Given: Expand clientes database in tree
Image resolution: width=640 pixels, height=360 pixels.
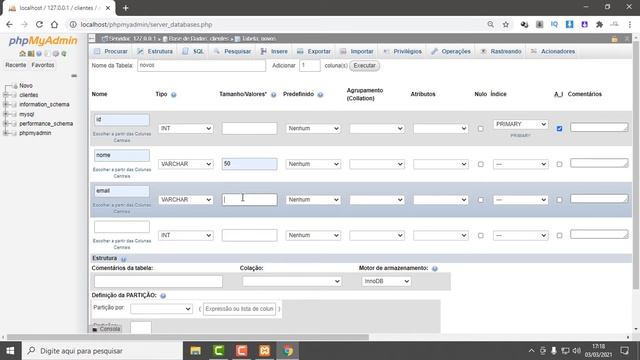Looking at the screenshot, I should click(x=6, y=95).
